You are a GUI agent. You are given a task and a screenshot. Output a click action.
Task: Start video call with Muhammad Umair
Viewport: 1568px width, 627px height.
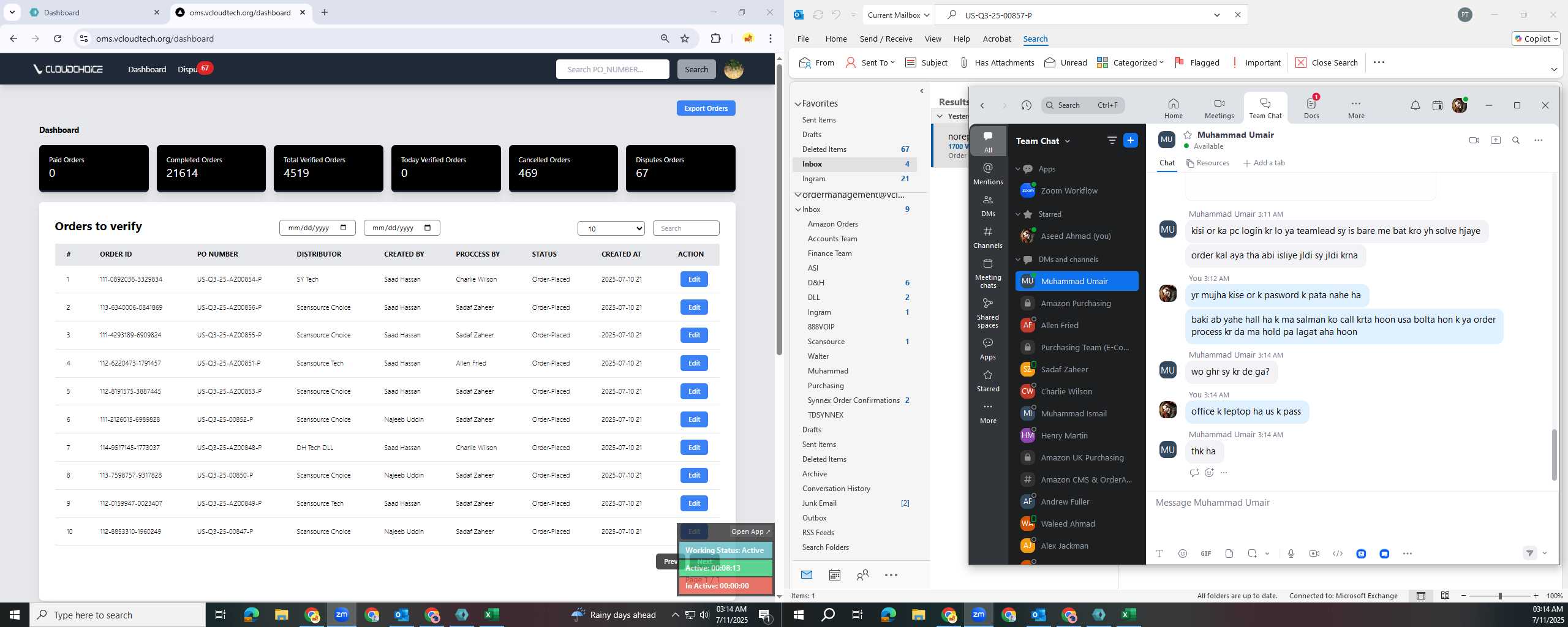pyautogui.click(x=1474, y=140)
